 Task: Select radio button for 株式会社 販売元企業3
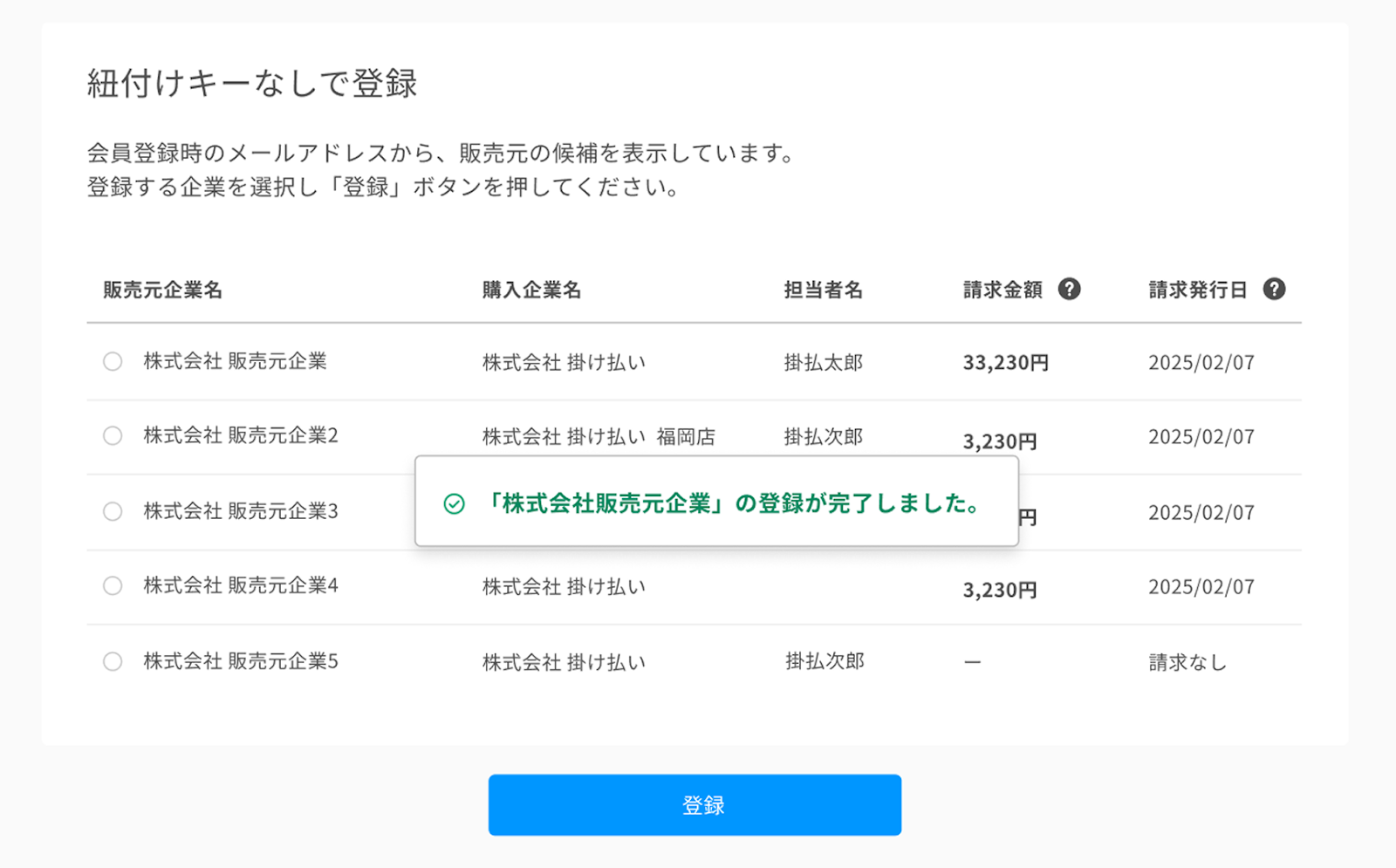(113, 511)
